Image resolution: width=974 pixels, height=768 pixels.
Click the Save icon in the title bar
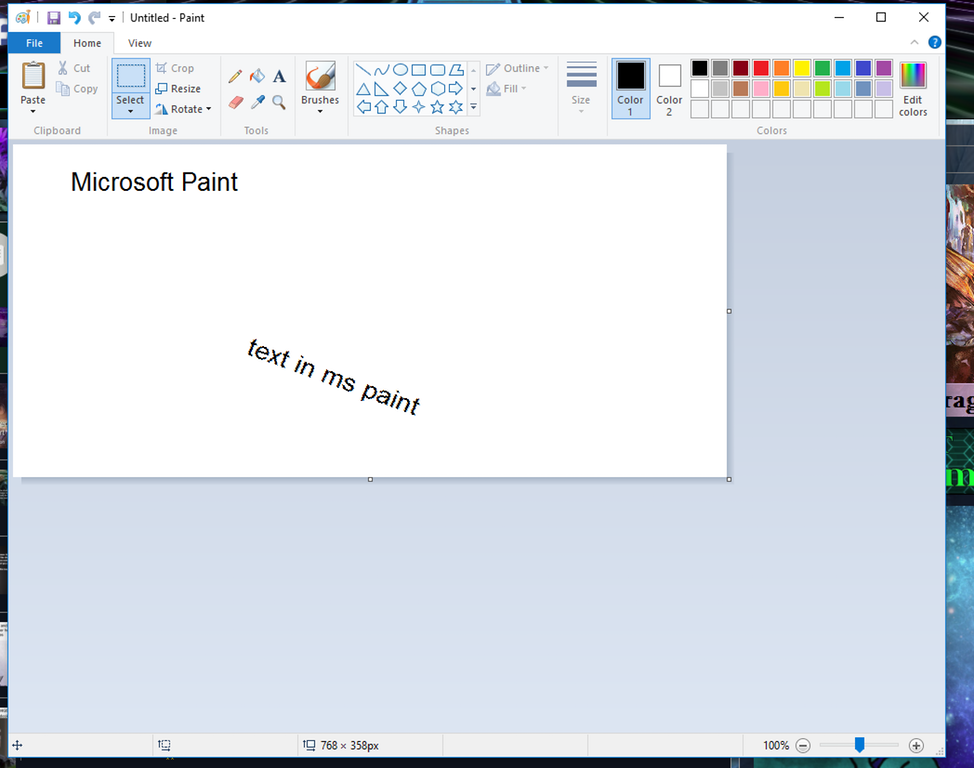(x=54, y=17)
